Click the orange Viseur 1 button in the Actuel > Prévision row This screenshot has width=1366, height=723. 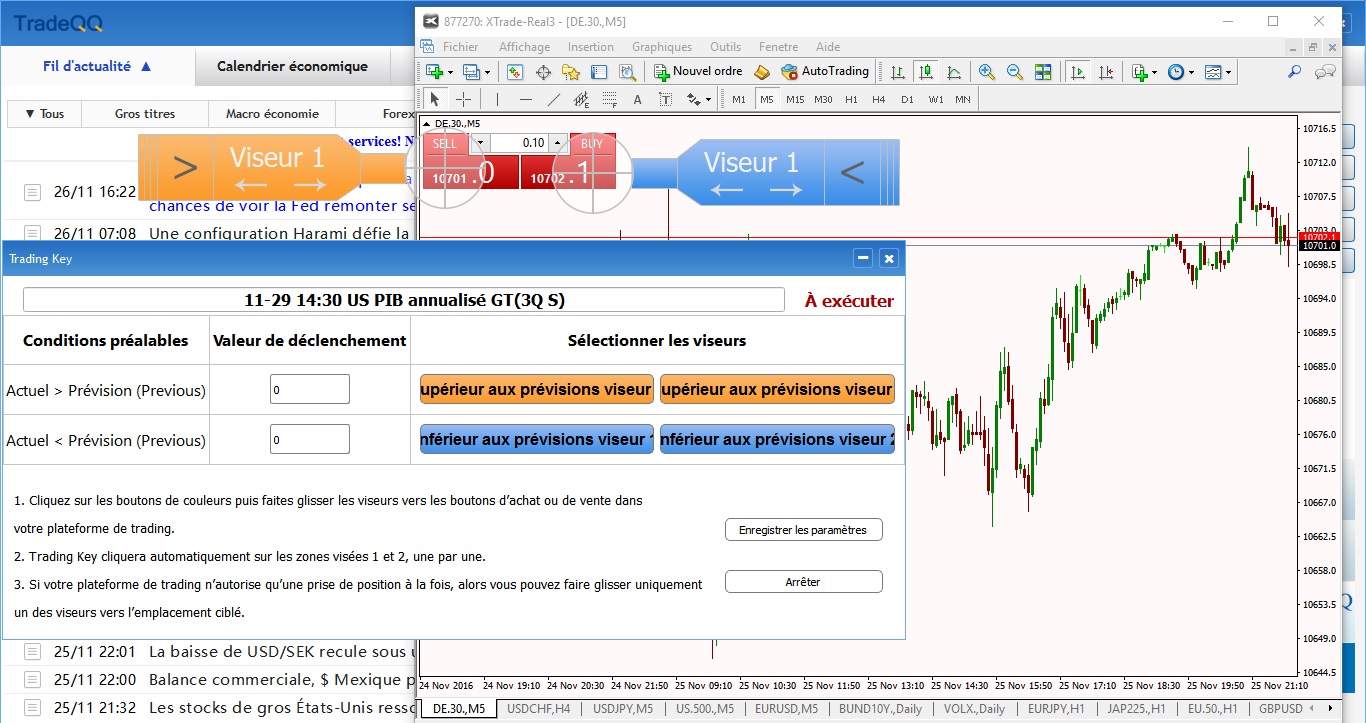coord(536,390)
